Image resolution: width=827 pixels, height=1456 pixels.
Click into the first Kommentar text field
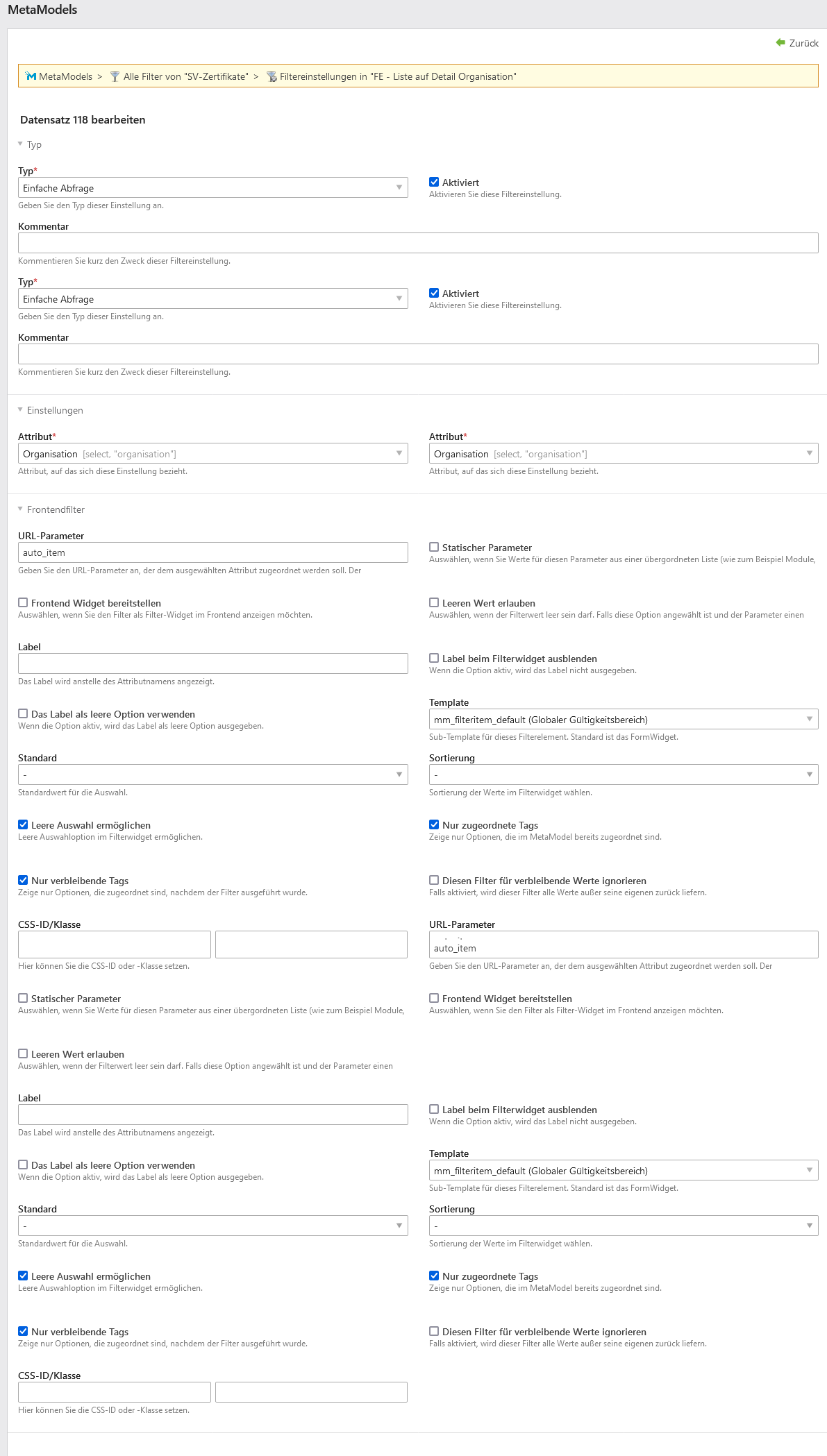418,243
